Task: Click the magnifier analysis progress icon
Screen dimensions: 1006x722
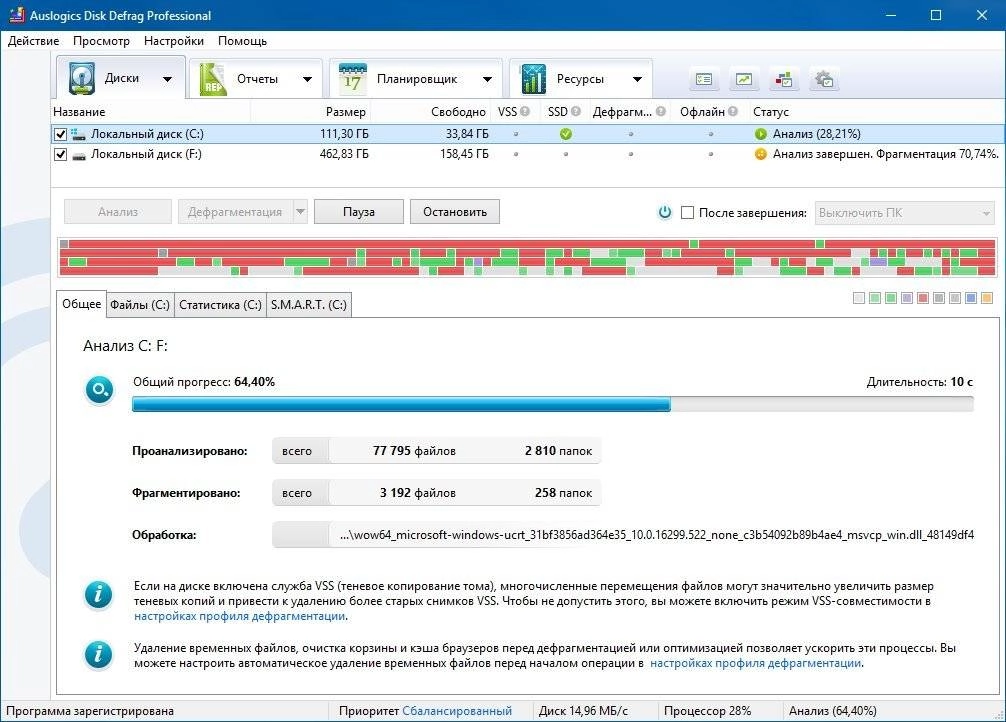Action: click(99, 389)
